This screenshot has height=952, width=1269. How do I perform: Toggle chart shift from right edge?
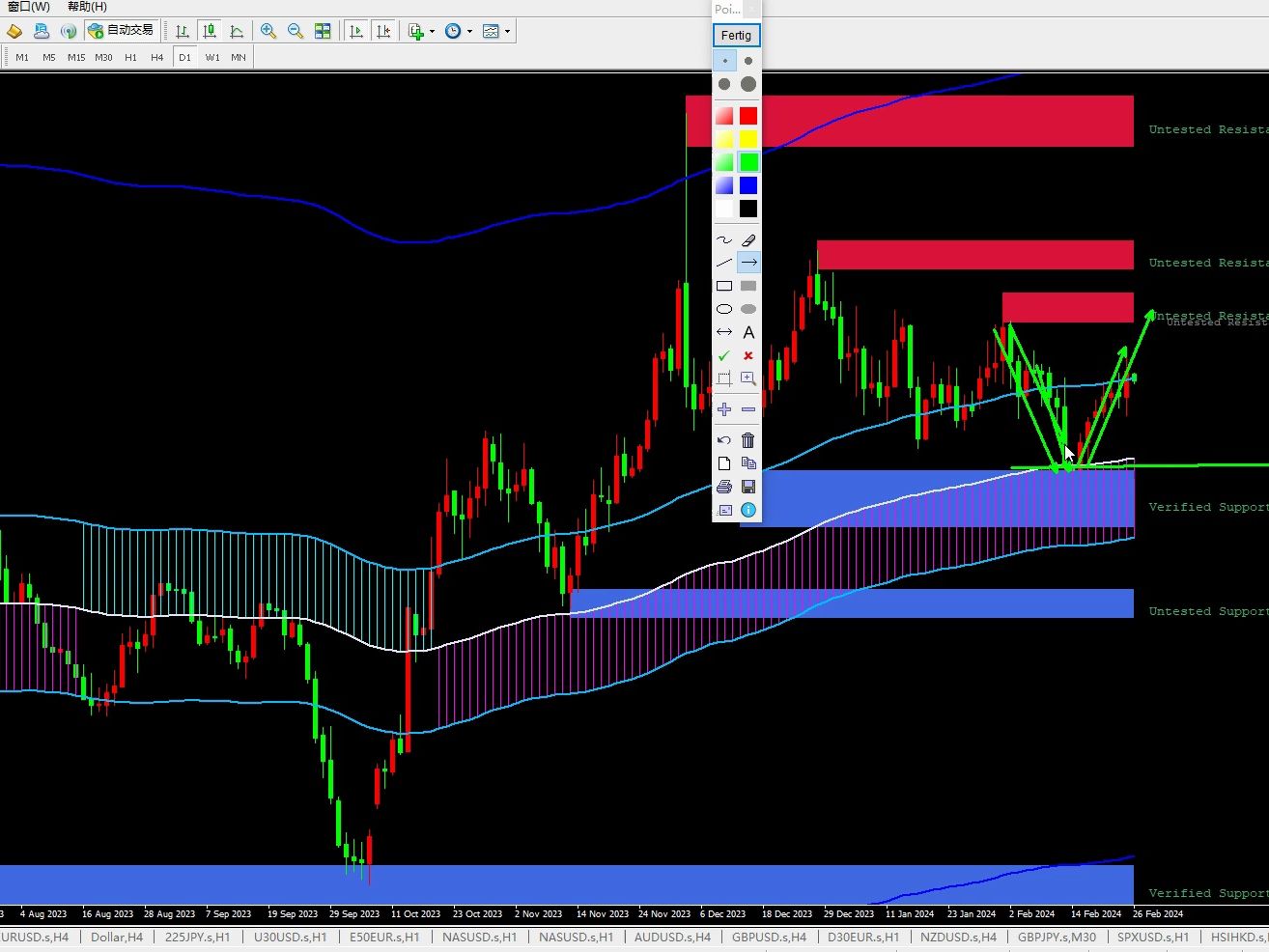(383, 31)
